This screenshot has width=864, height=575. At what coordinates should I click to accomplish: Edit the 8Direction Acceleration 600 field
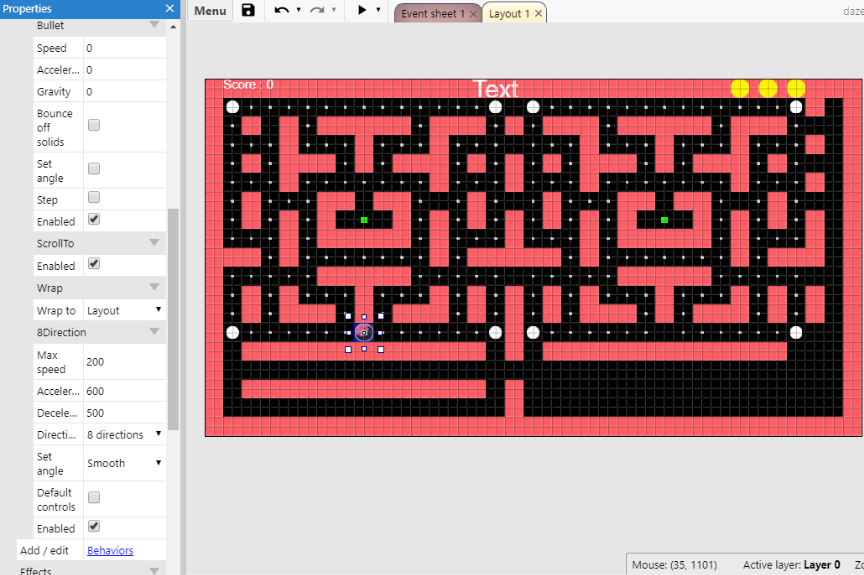coord(125,391)
